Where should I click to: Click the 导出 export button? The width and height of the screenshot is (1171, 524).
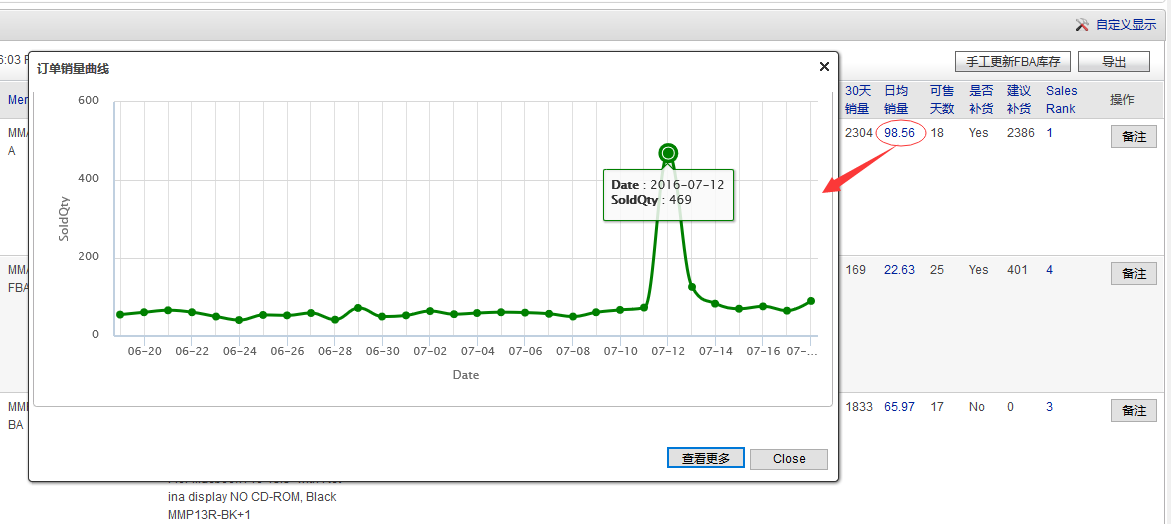point(1113,62)
